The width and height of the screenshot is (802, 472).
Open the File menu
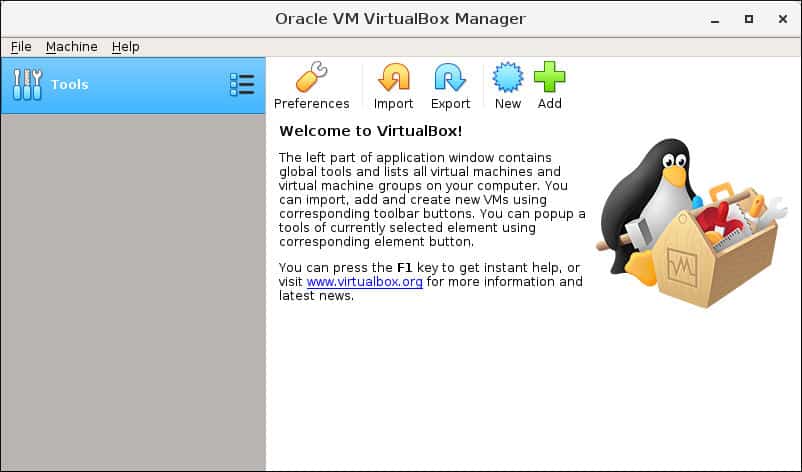[x=21, y=47]
